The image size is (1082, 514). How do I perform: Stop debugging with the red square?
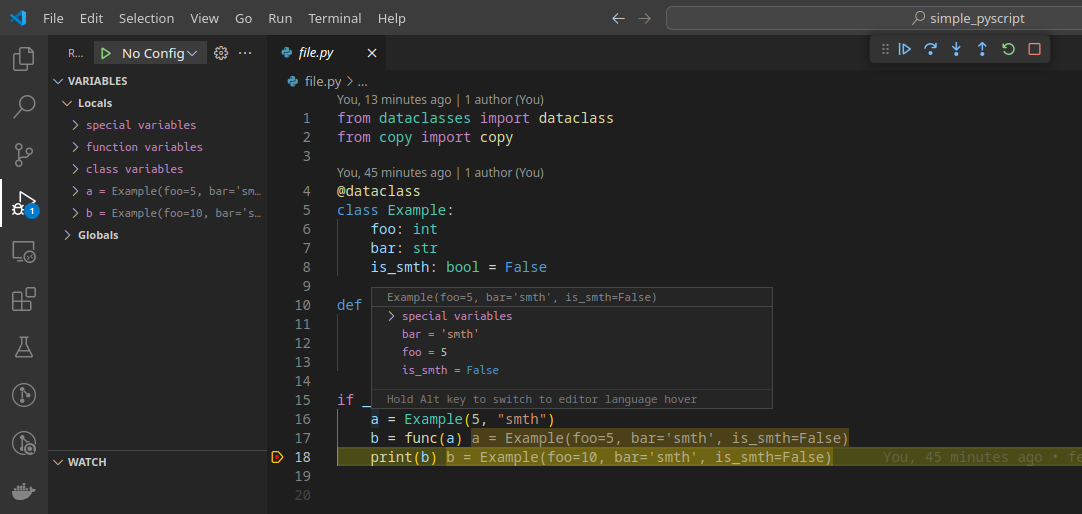pos(1034,49)
